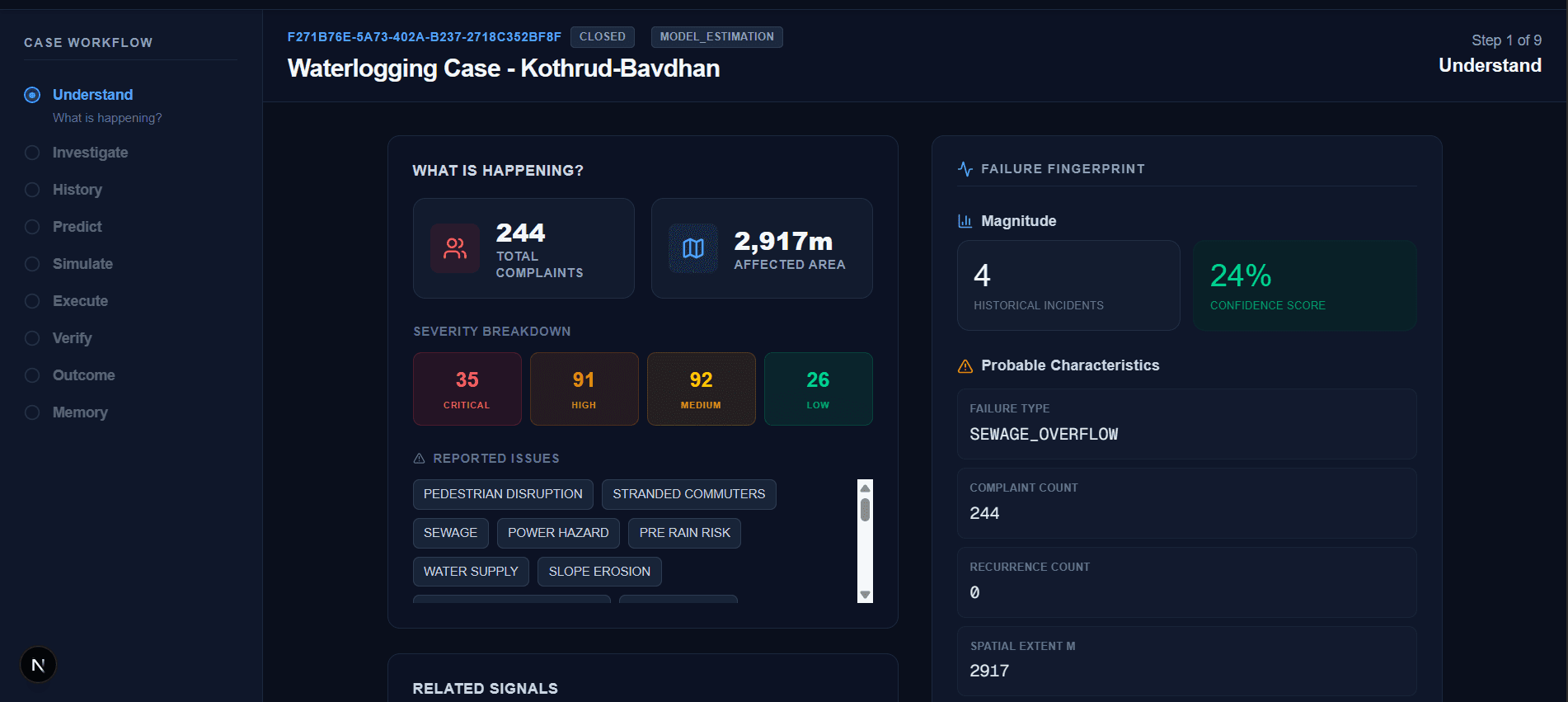Viewport: 1568px width, 702px height.
Task: Open the Investigate workflow step
Action: point(90,153)
